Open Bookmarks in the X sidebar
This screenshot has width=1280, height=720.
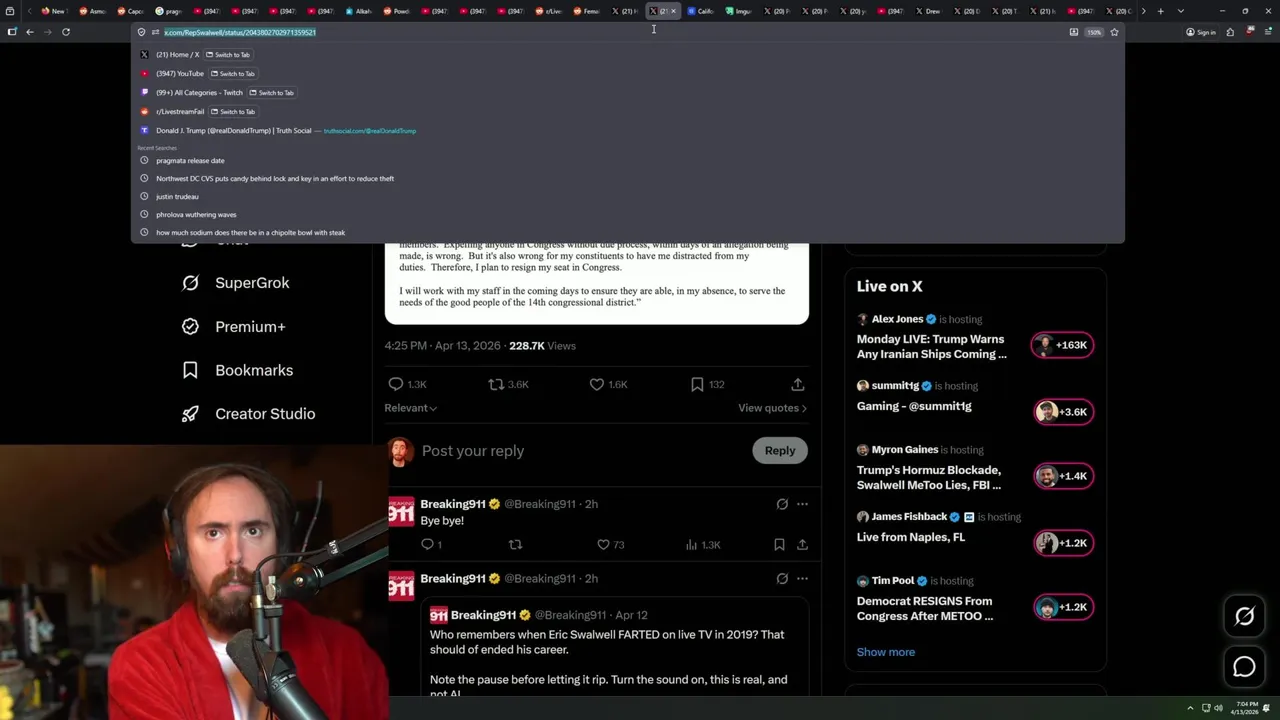pyautogui.click(x=238, y=370)
